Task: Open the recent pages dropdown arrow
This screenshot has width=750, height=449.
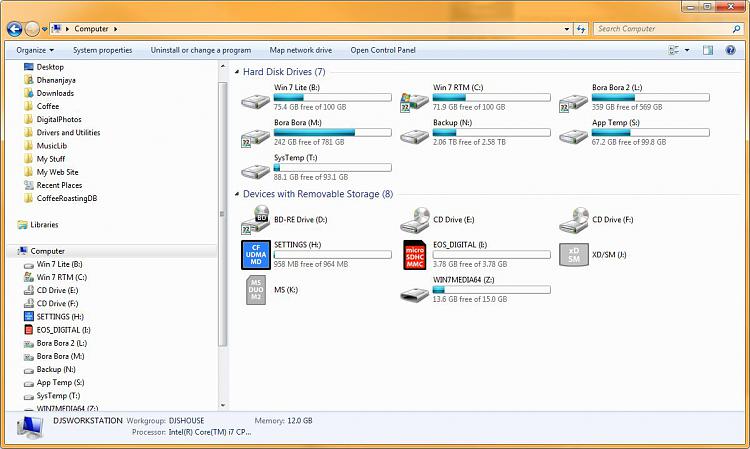Action: (44, 29)
